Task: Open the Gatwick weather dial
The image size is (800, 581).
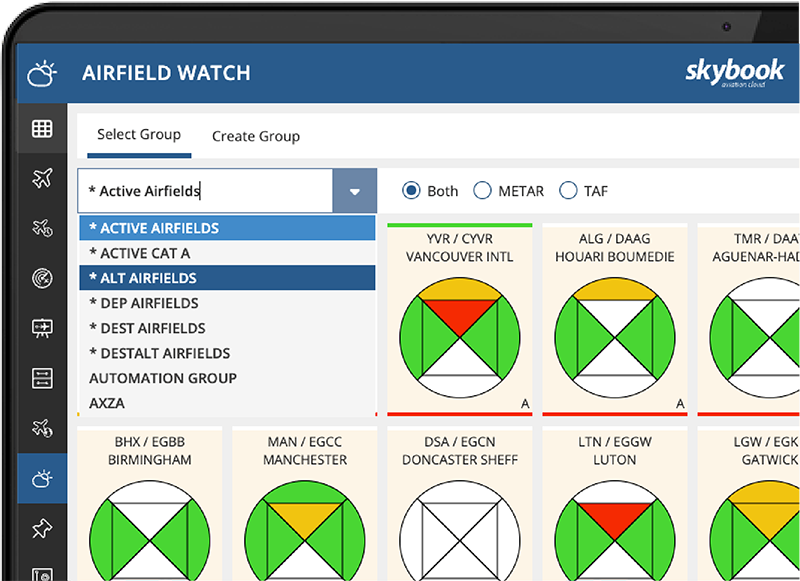Action: pyautogui.click(x=755, y=531)
